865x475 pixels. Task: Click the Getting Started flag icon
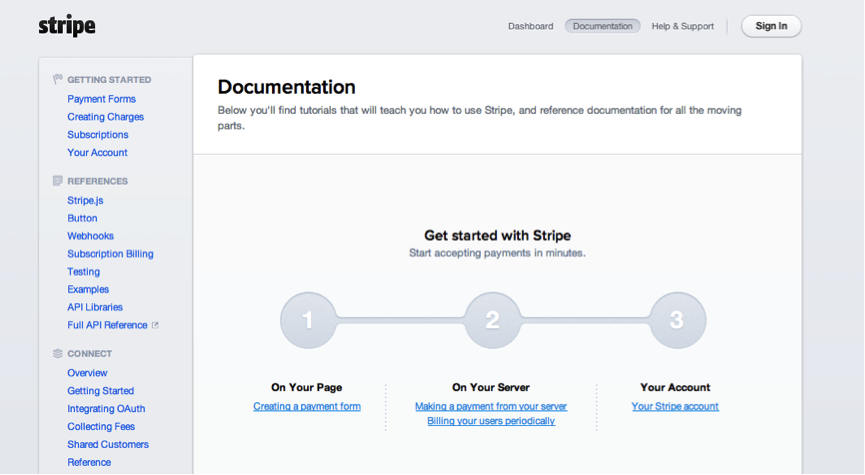[x=57, y=79]
